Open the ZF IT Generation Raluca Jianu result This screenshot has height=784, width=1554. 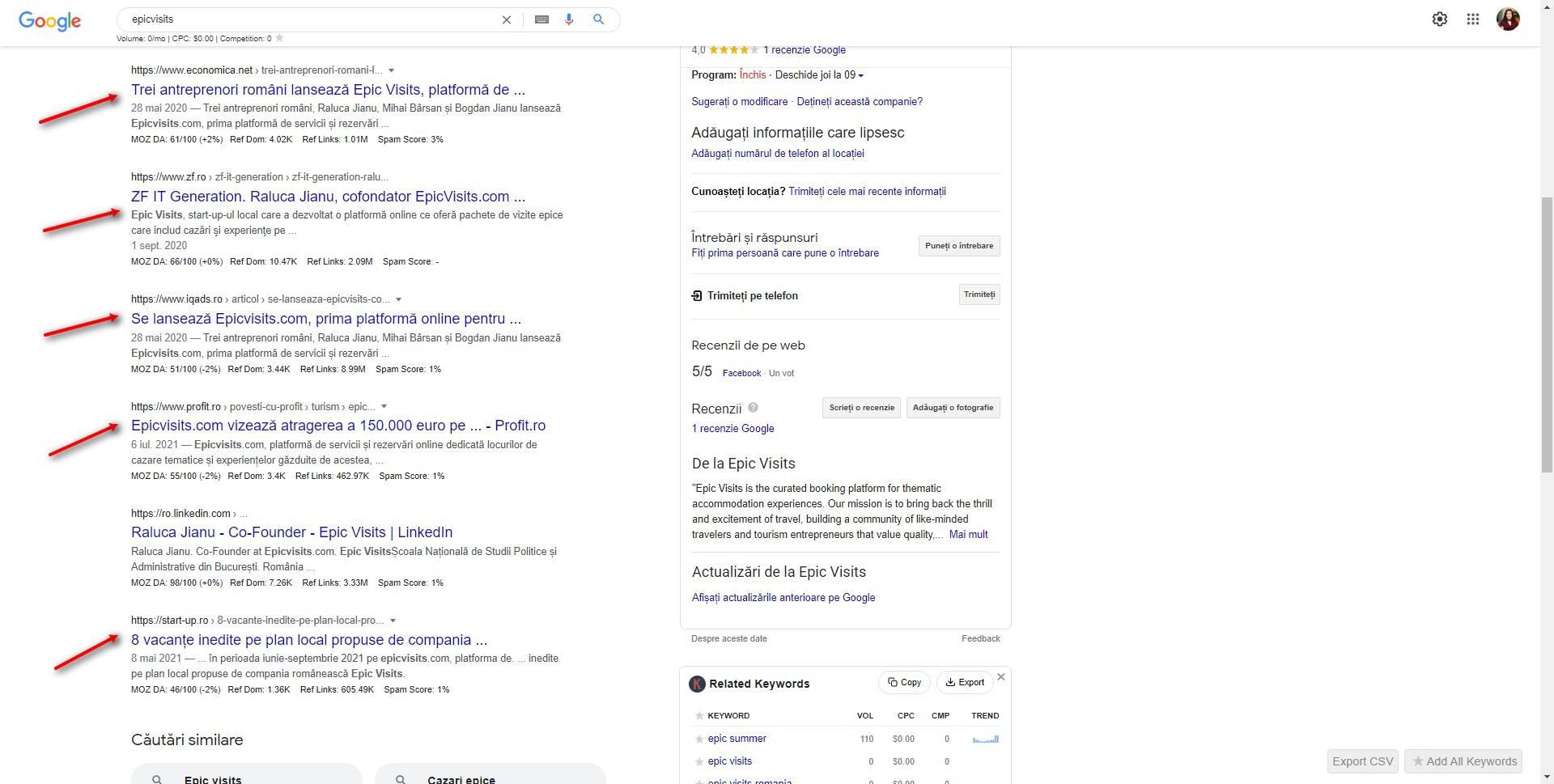pos(328,197)
